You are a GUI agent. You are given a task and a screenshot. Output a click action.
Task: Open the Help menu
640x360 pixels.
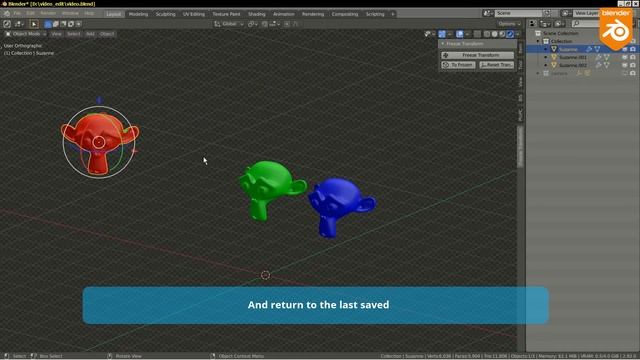pos(89,13)
